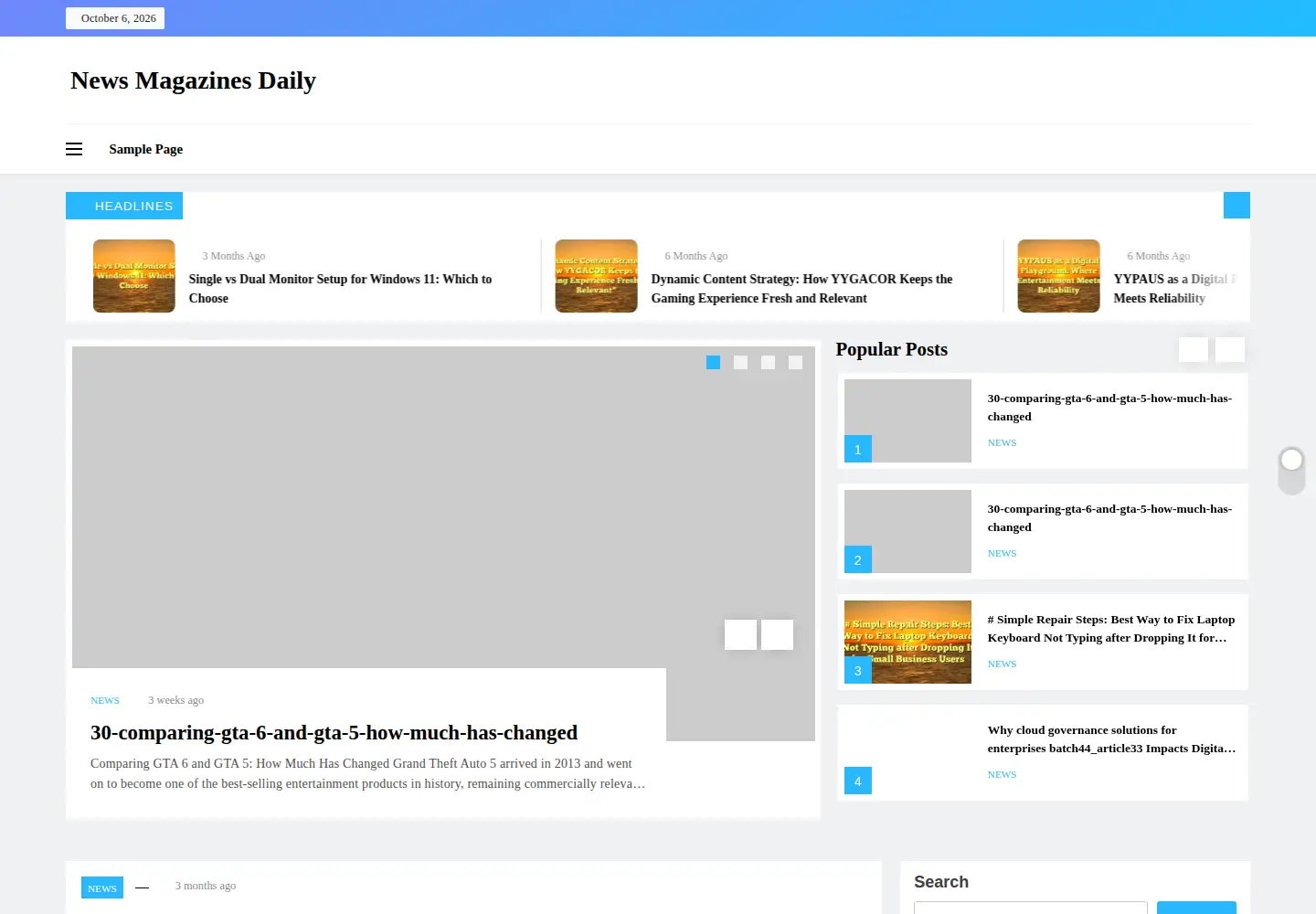1316x914 pixels.
Task: Open thumbnail of popular post number 2
Action: pyautogui.click(x=907, y=531)
